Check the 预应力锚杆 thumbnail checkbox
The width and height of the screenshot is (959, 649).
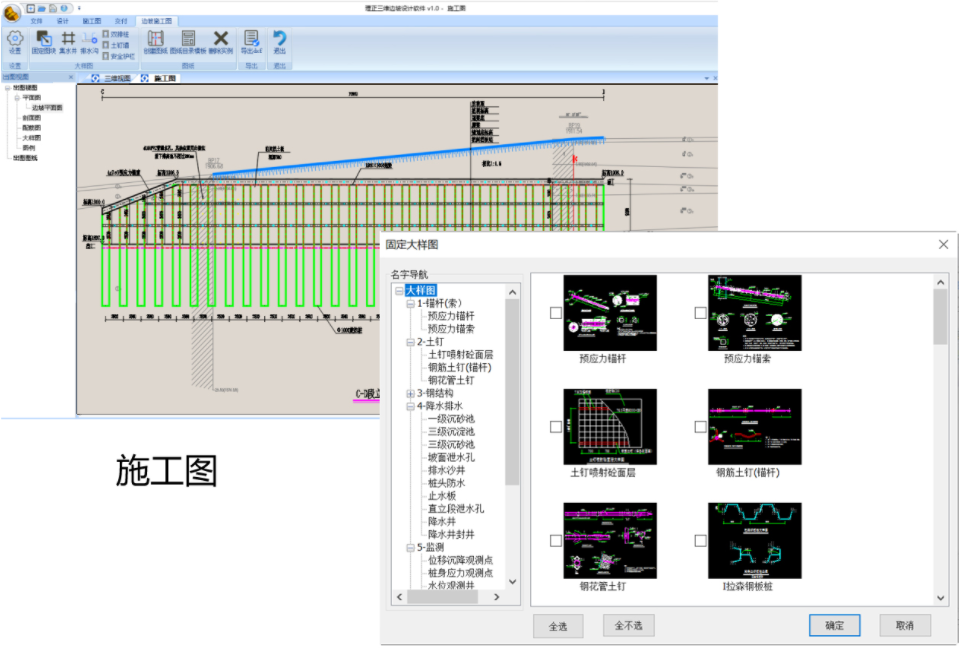coord(556,313)
